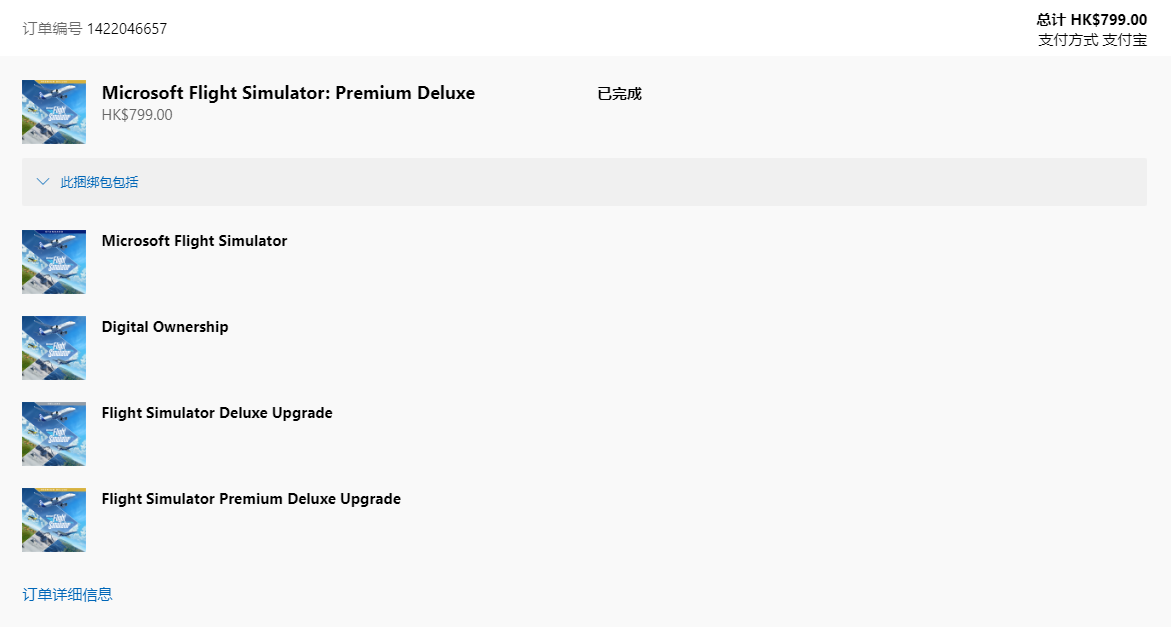This screenshot has width=1171, height=627.
Task: Click the Microsoft Flight Simulator: Premium Deluxe title
Action: (x=288, y=93)
